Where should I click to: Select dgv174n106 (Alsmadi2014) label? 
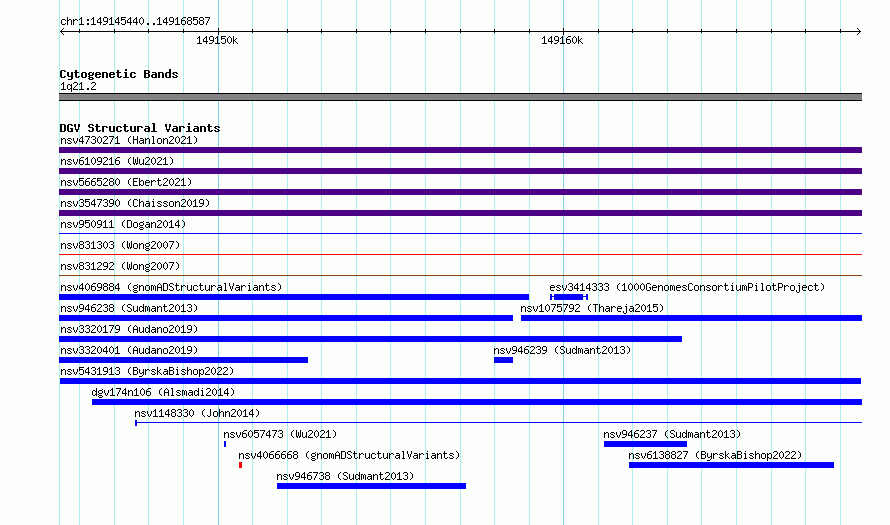click(163, 392)
